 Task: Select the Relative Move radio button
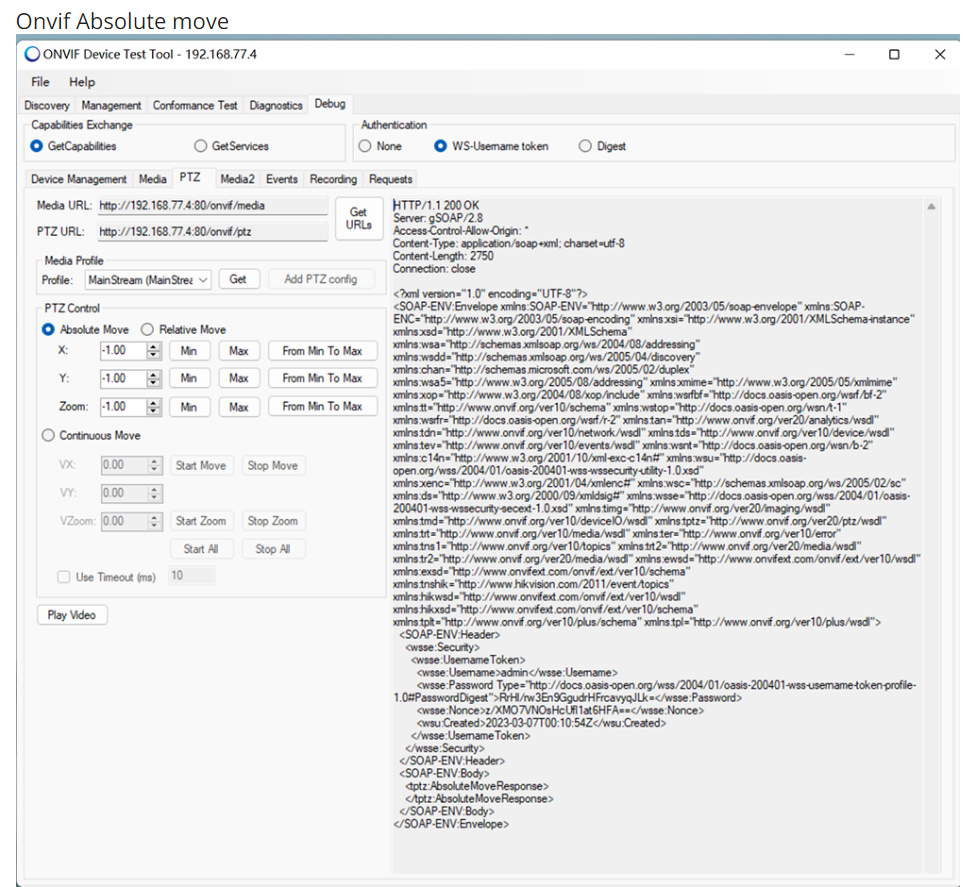[x=147, y=330]
